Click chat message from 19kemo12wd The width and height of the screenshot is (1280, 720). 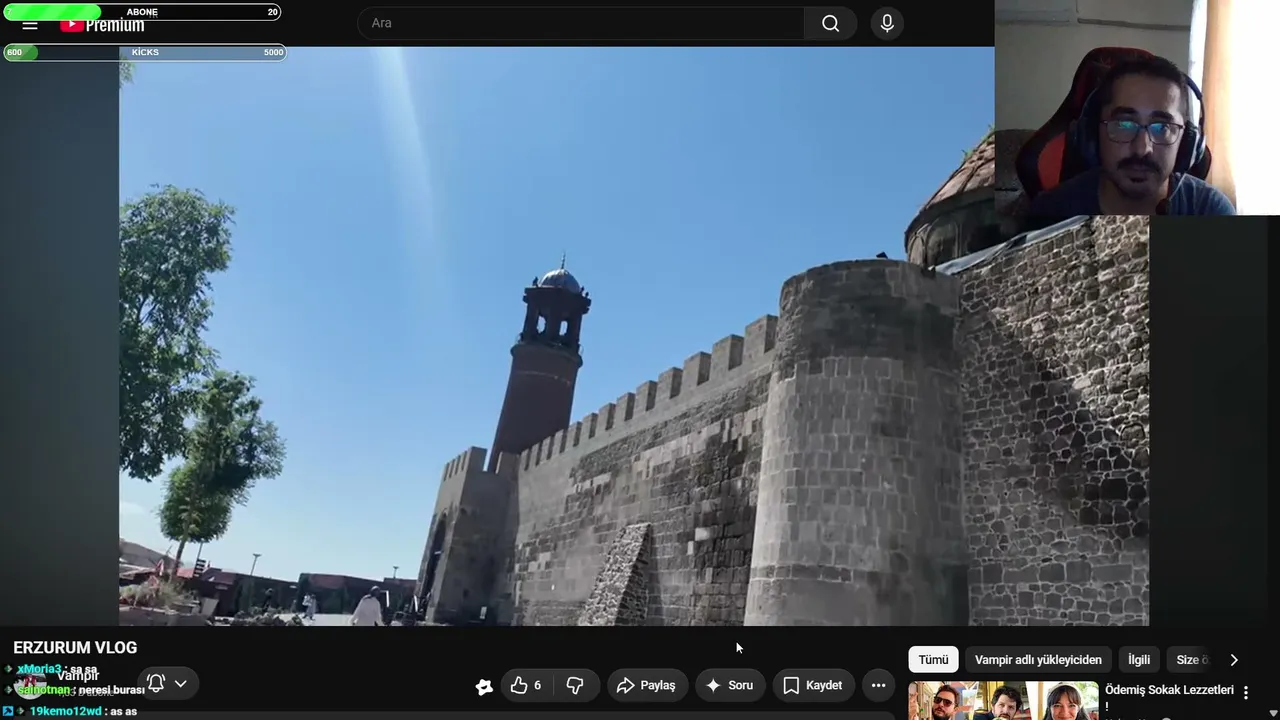coord(71,711)
